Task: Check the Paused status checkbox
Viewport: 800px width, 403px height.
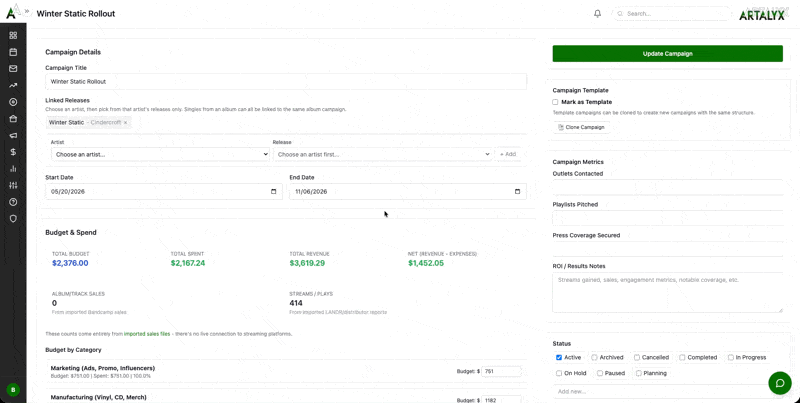Action: click(x=600, y=373)
